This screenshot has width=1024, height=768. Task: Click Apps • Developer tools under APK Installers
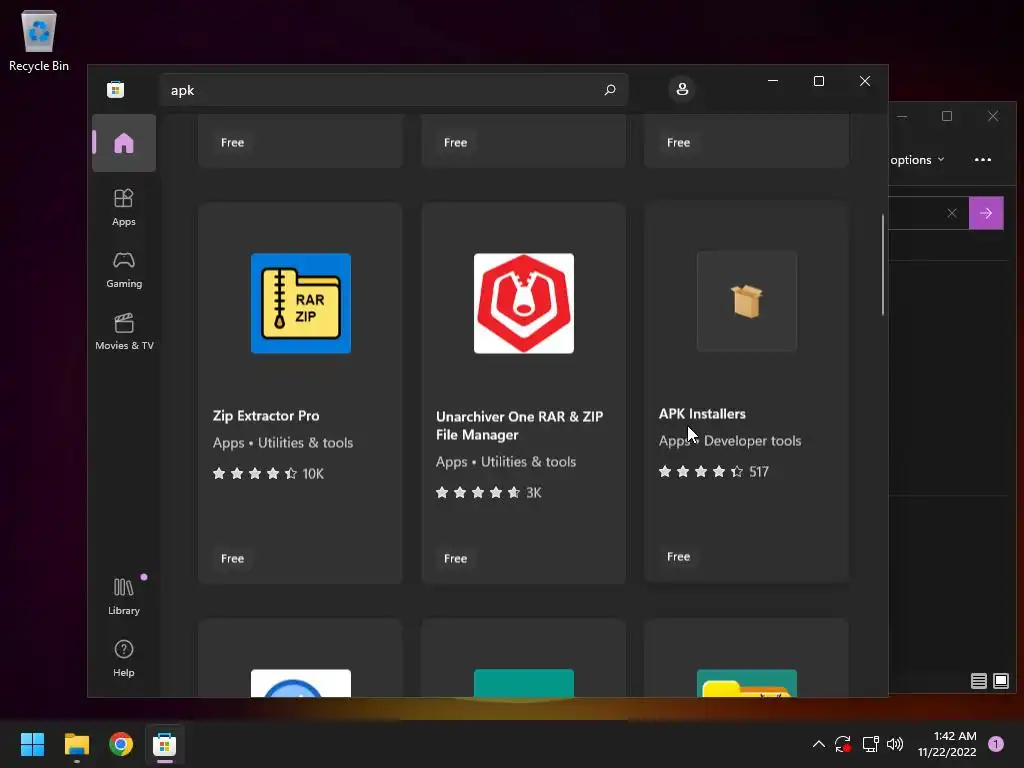[729, 441]
